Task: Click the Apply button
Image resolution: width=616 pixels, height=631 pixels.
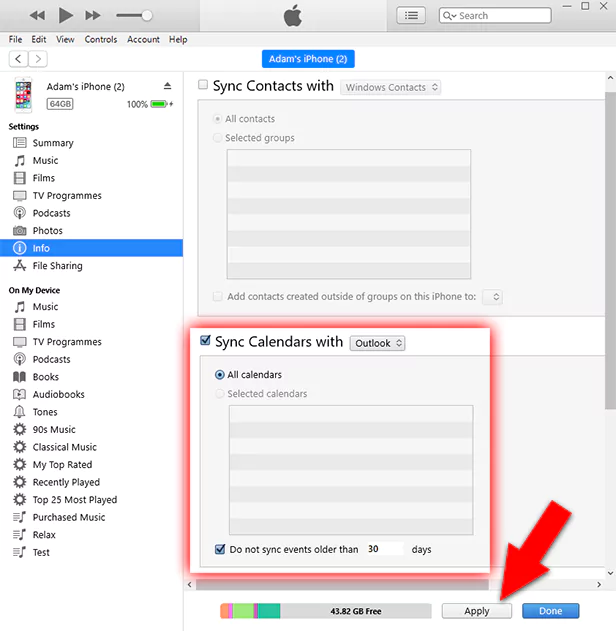Action: [477, 611]
